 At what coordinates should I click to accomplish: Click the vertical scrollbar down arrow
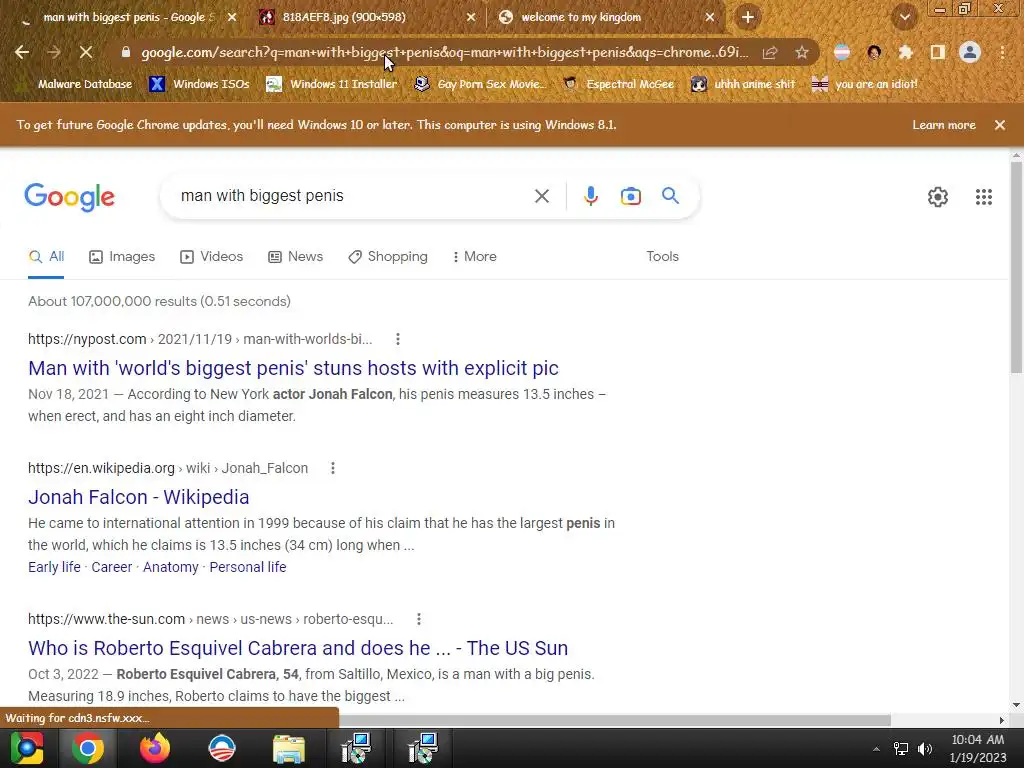pos(1016,705)
